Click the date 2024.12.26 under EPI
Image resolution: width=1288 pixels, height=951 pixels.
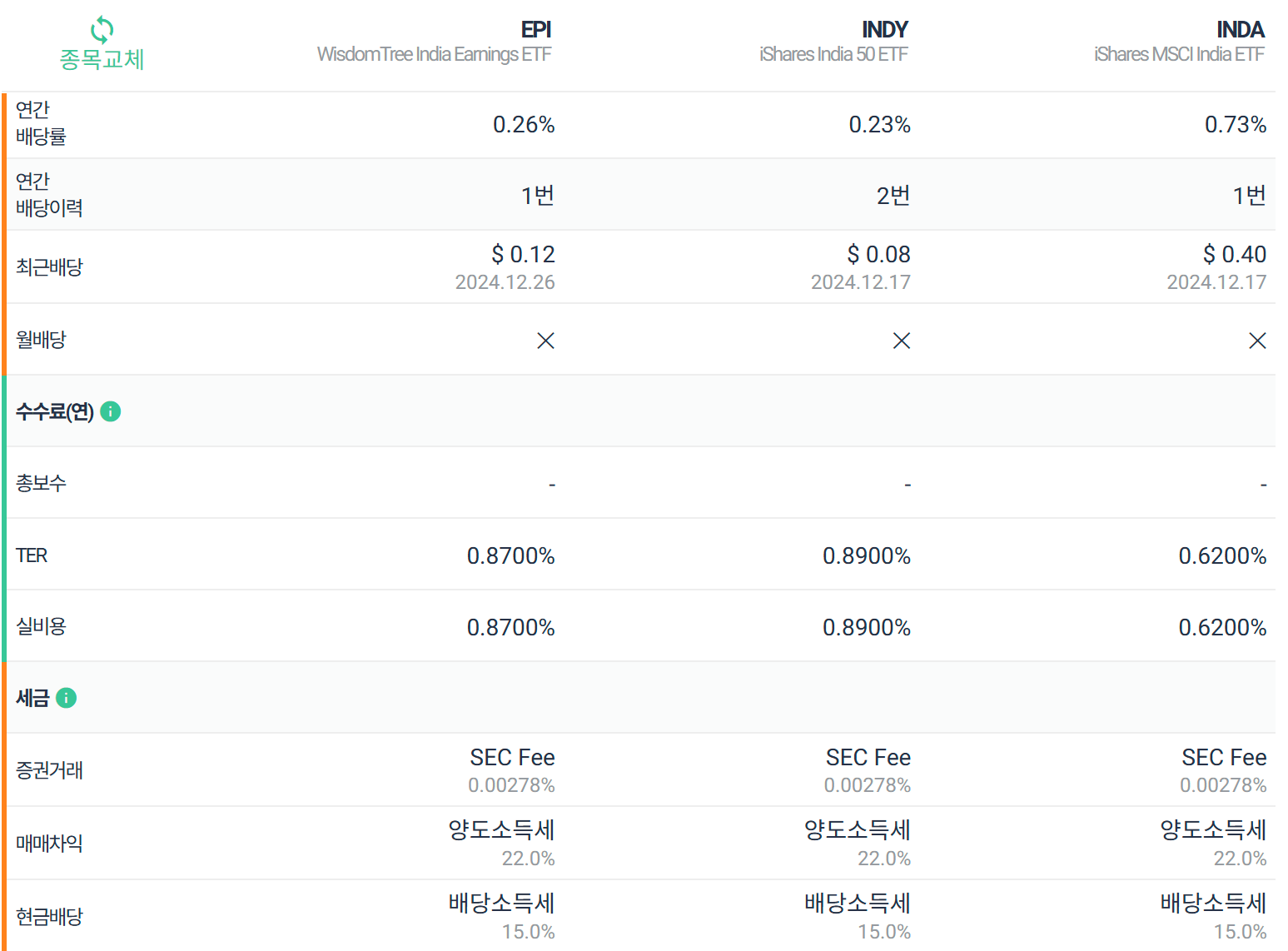click(505, 282)
